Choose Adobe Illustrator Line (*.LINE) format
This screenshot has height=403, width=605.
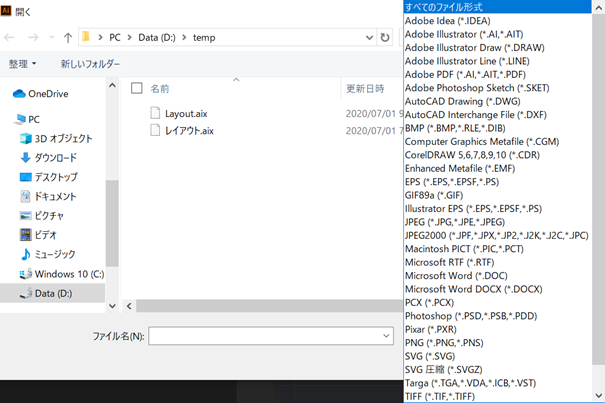(497, 61)
